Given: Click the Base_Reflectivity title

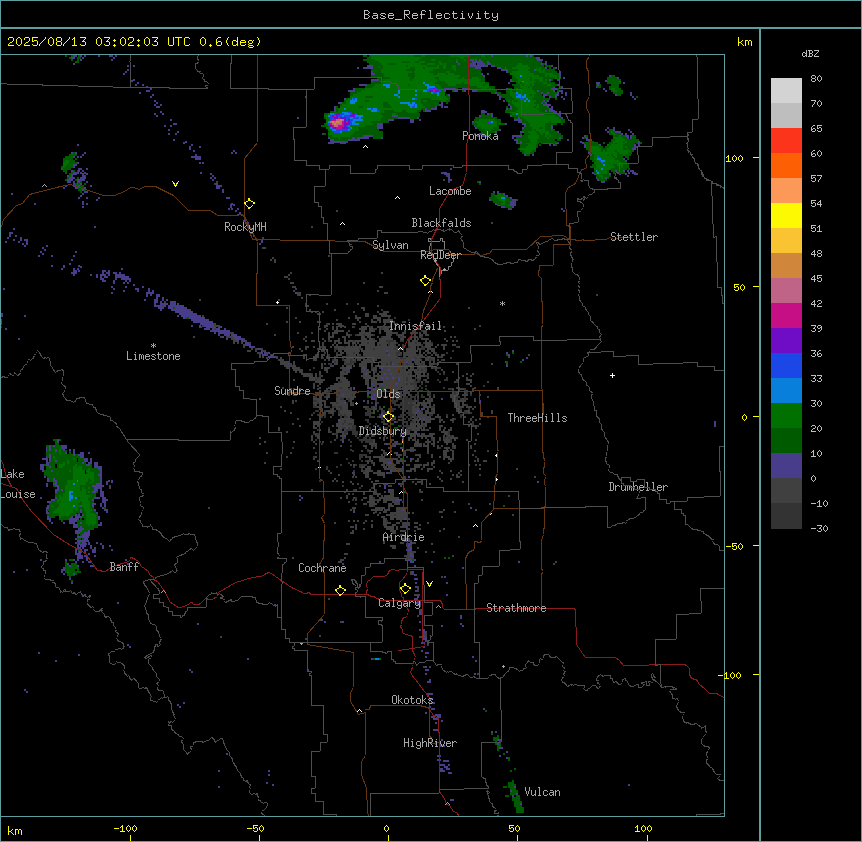Looking at the screenshot, I should [x=431, y=15].
